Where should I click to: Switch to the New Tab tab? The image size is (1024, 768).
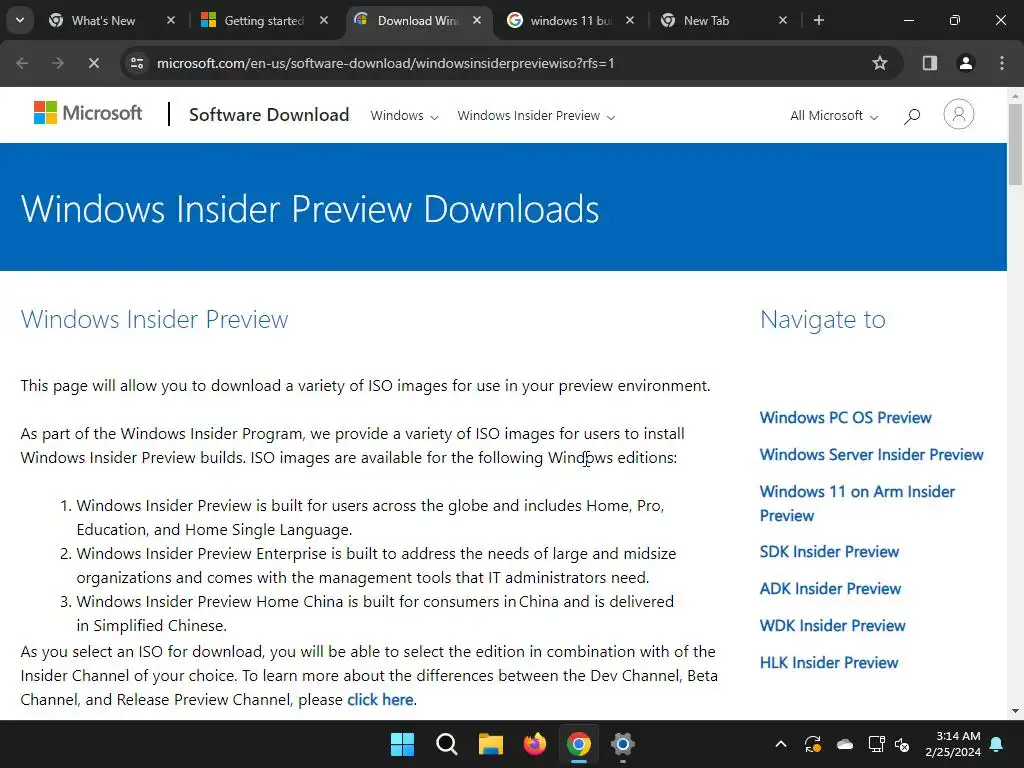(x=722, y=20)
